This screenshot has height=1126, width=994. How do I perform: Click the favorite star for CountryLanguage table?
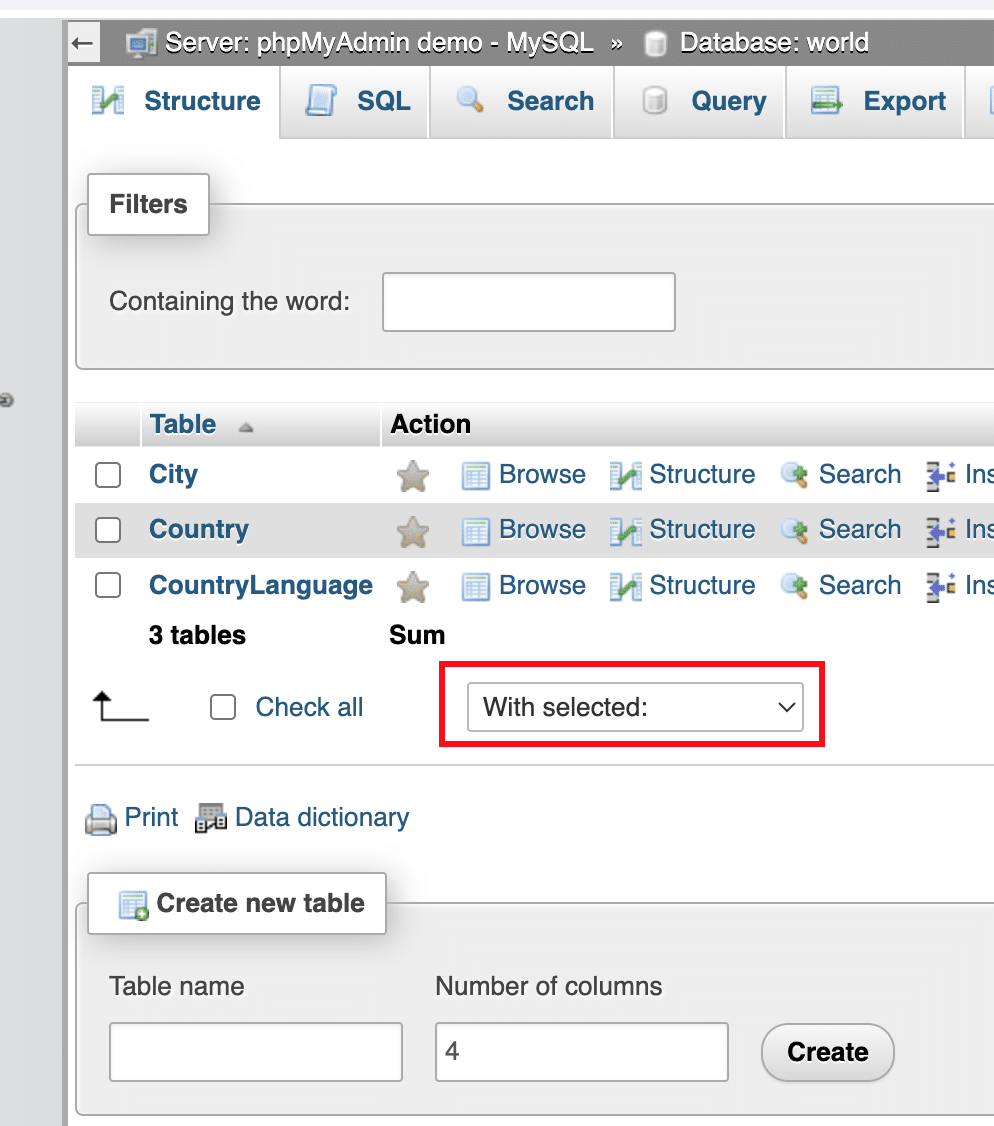point(412,586)
